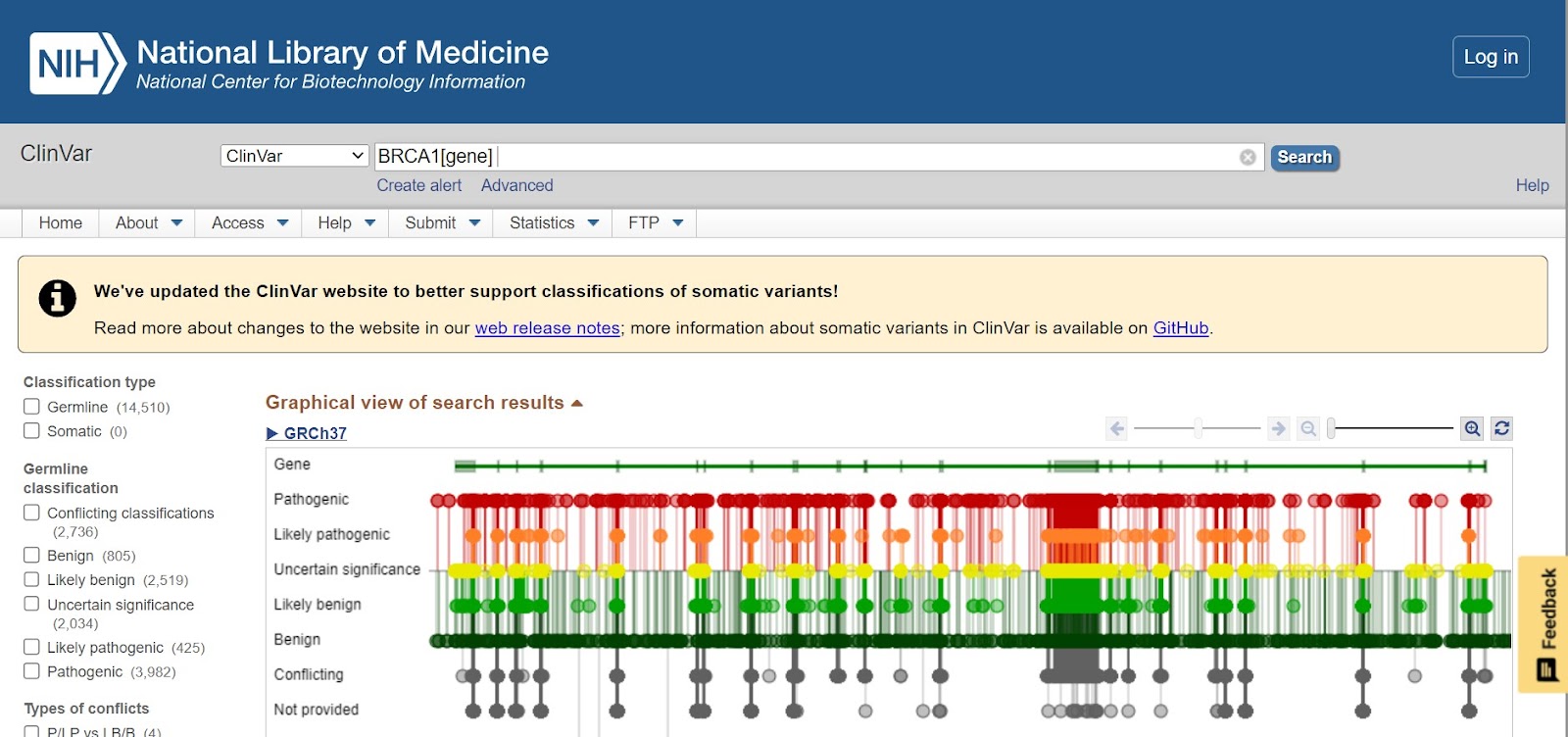Toggle the Likely benign filter
Viewport: 1568px width, 737px height.
tap(31, 579)
